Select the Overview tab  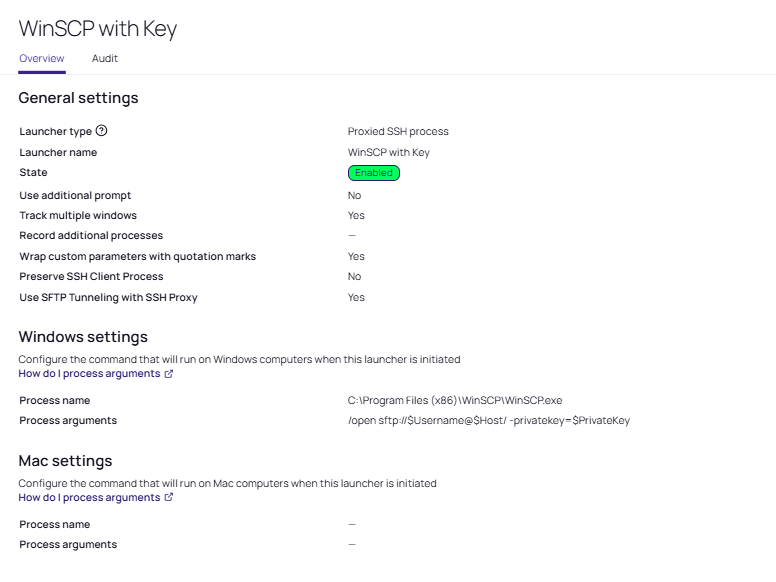(x=42, y=59)
